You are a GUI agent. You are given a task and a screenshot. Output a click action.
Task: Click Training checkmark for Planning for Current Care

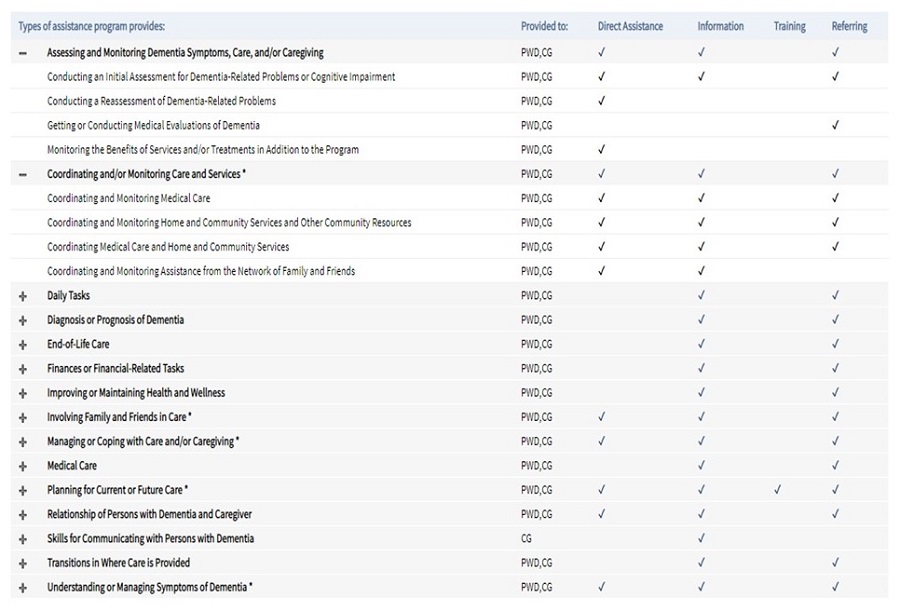tap(778, 490)
